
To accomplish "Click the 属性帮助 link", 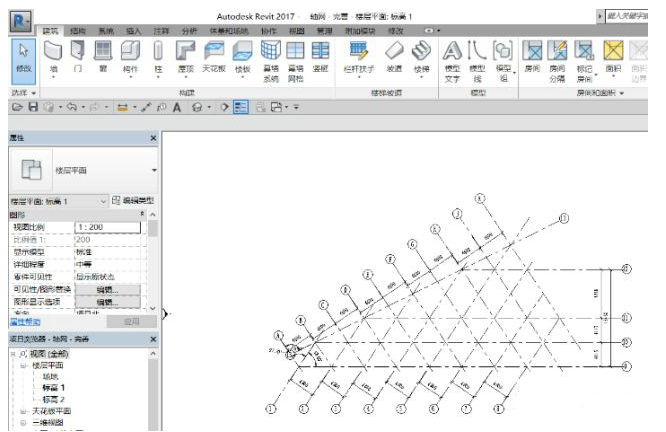I will pyautogui.click(x=25, y=321).
